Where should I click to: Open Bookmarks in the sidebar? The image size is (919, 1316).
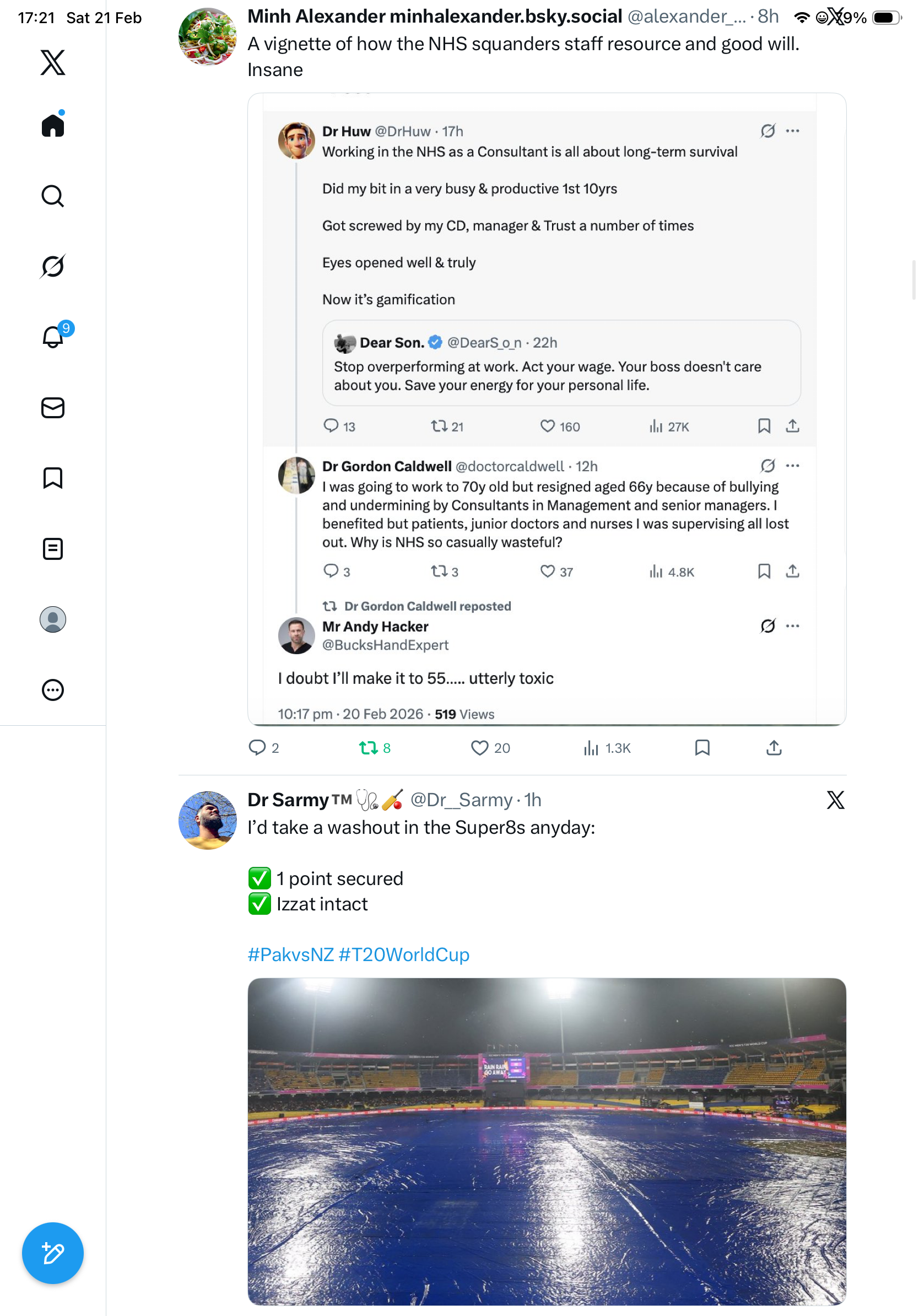click(x=53, y=478)
